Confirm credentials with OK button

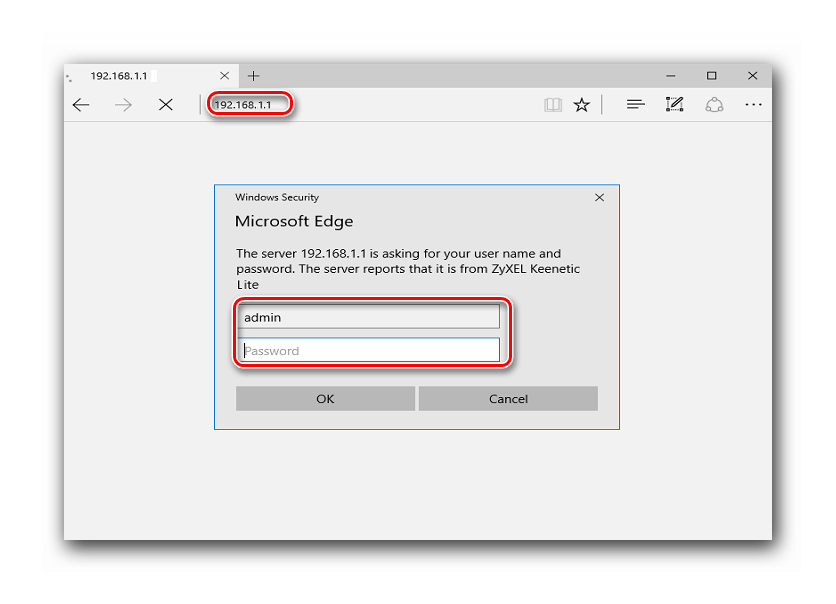(325, 399)
